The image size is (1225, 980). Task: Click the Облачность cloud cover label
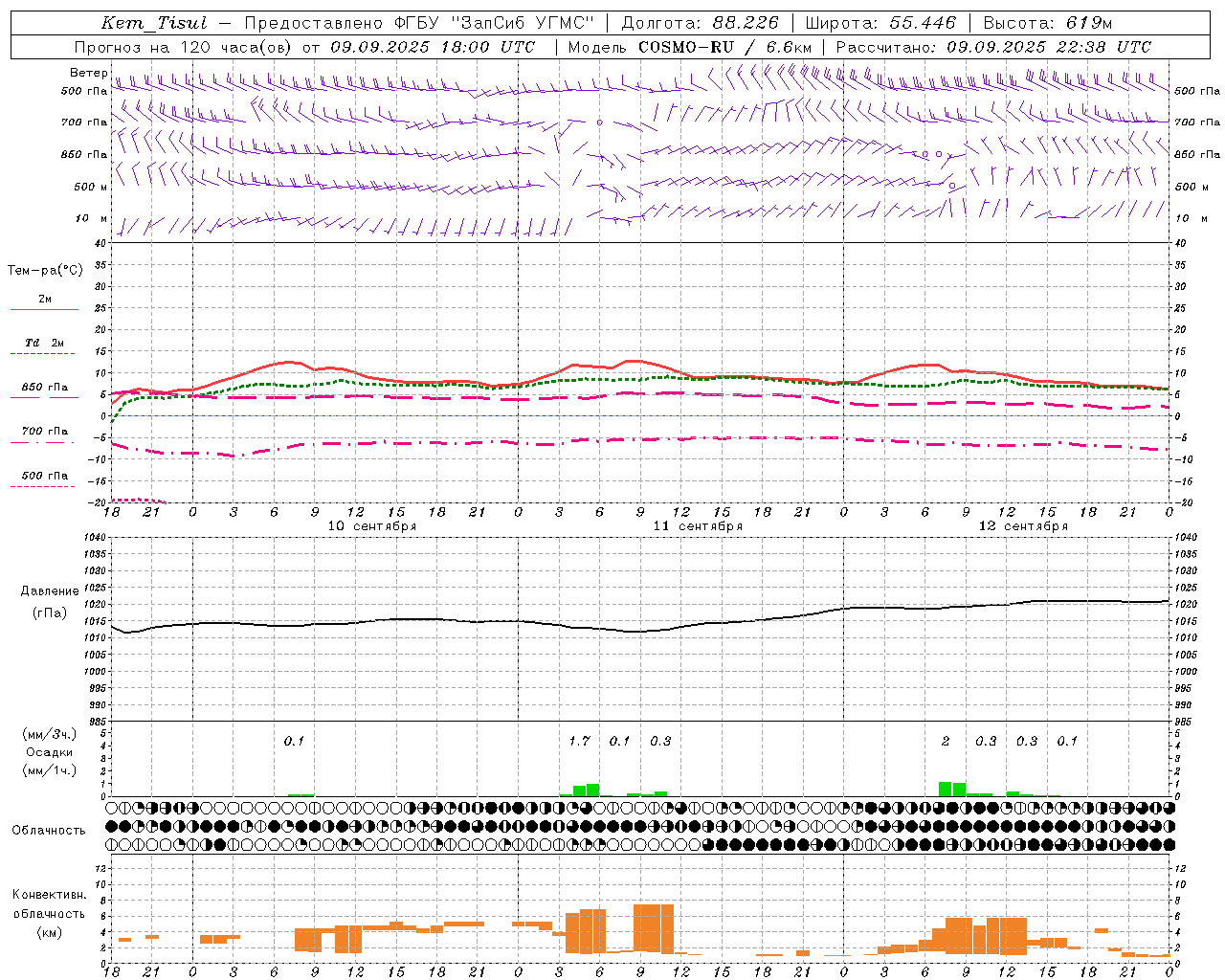(49, 831)
